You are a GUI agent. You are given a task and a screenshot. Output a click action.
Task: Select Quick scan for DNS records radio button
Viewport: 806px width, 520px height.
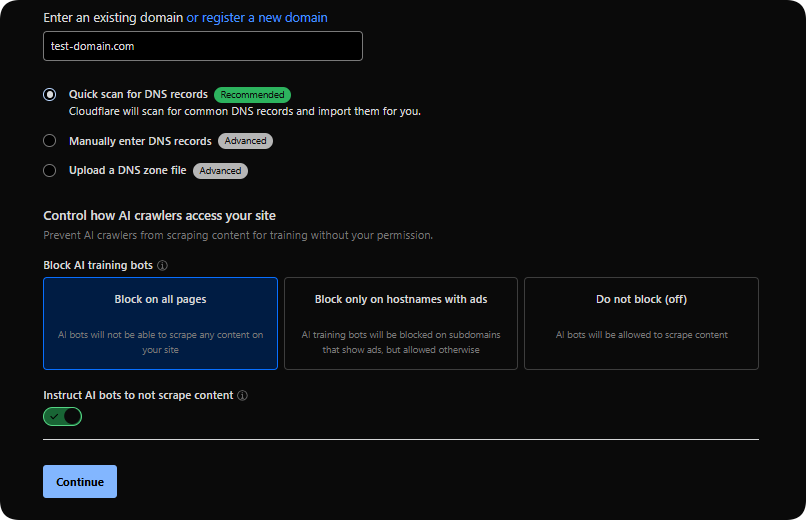[50, 95]
